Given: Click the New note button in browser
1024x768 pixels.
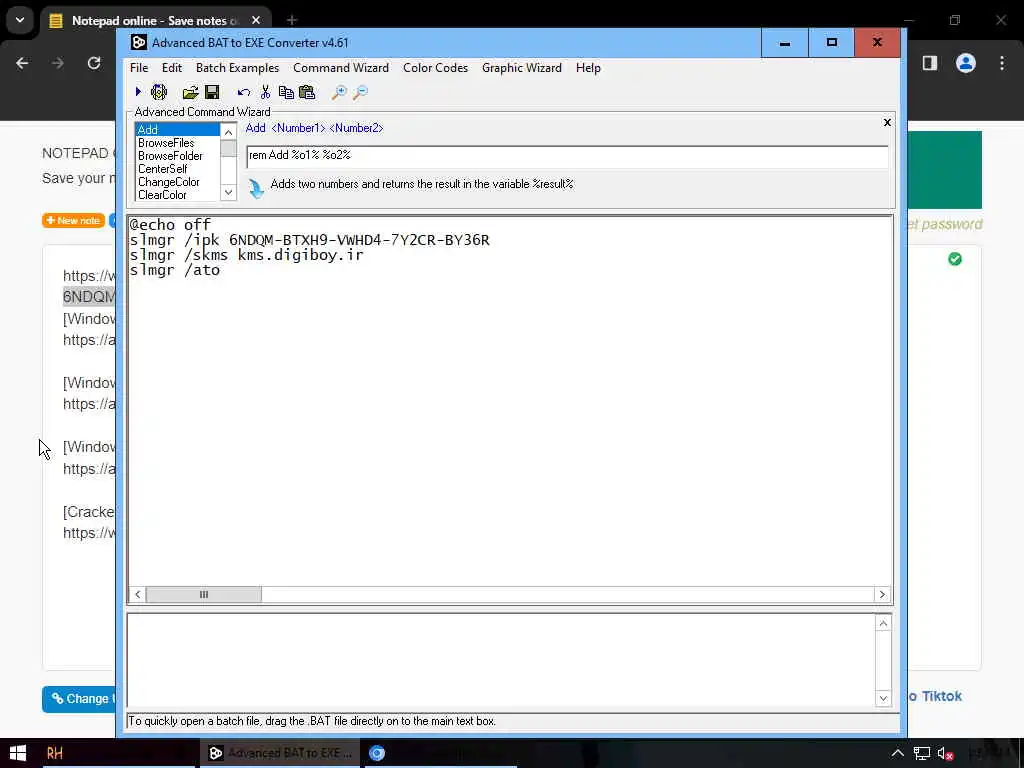Looking at the screenshot, I should click(x=73, y=221).
